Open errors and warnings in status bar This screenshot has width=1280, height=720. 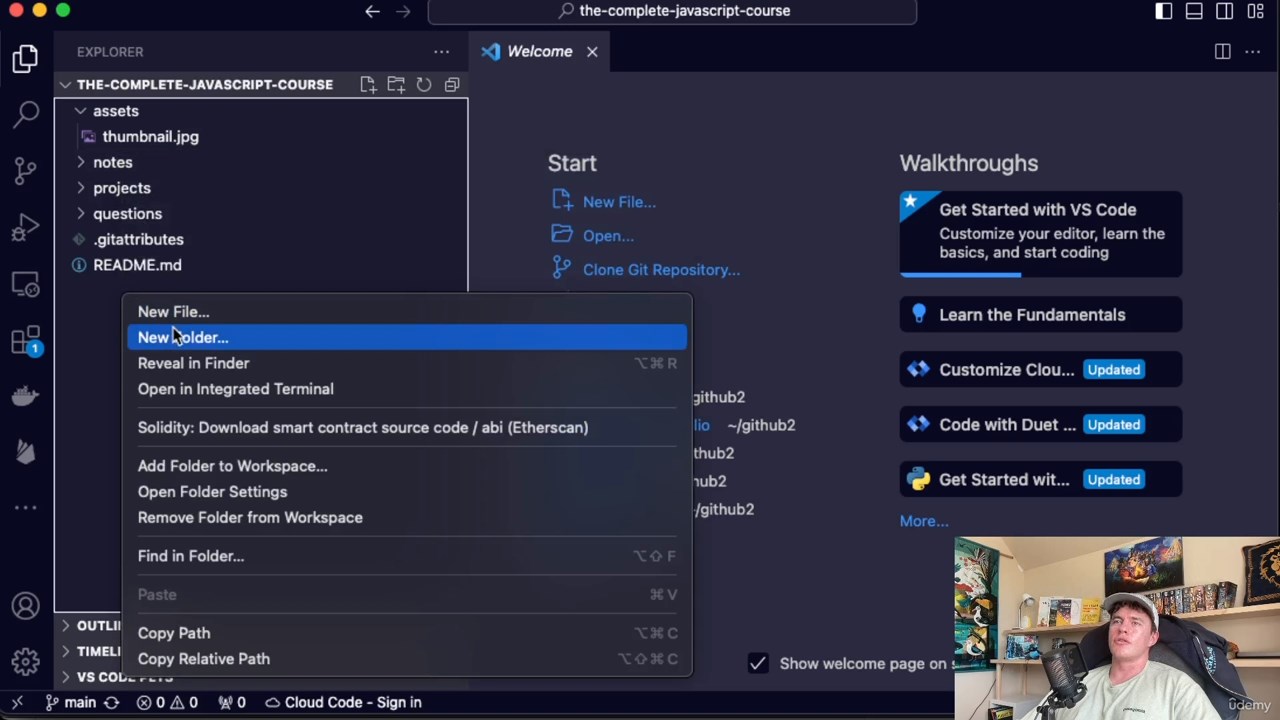click(167, 702)
